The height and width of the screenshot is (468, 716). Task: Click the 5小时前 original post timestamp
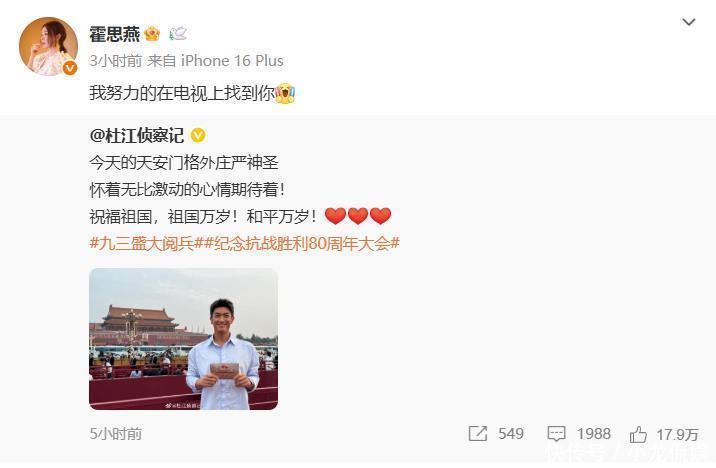(116, 434)
